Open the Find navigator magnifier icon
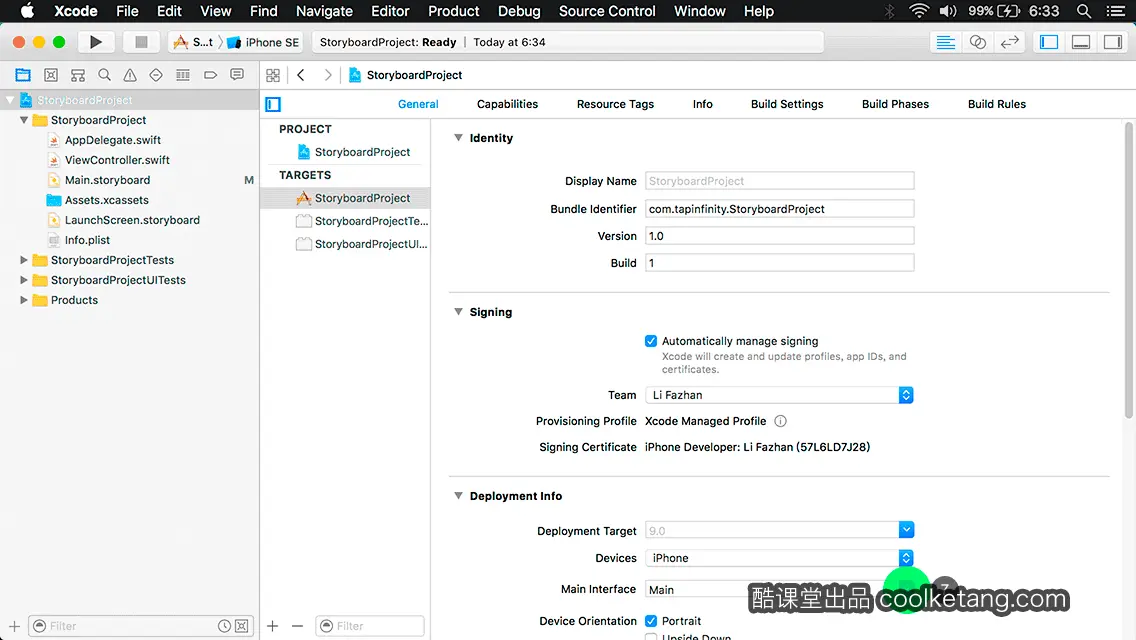 [x=104, y=75]
